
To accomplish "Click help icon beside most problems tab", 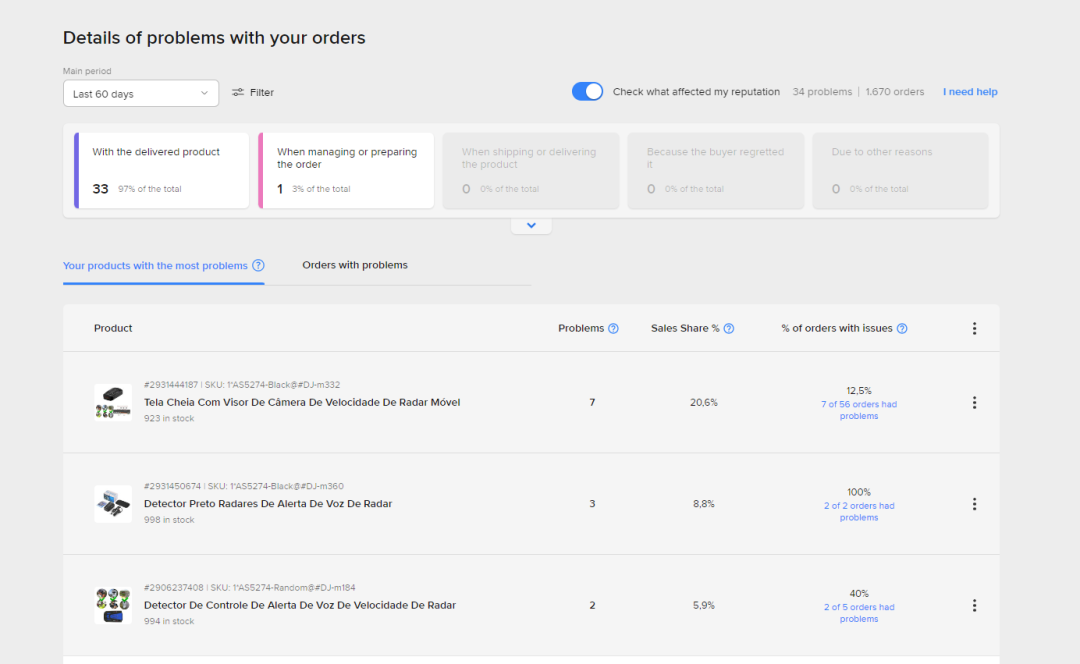I will [x=258, y=266].
